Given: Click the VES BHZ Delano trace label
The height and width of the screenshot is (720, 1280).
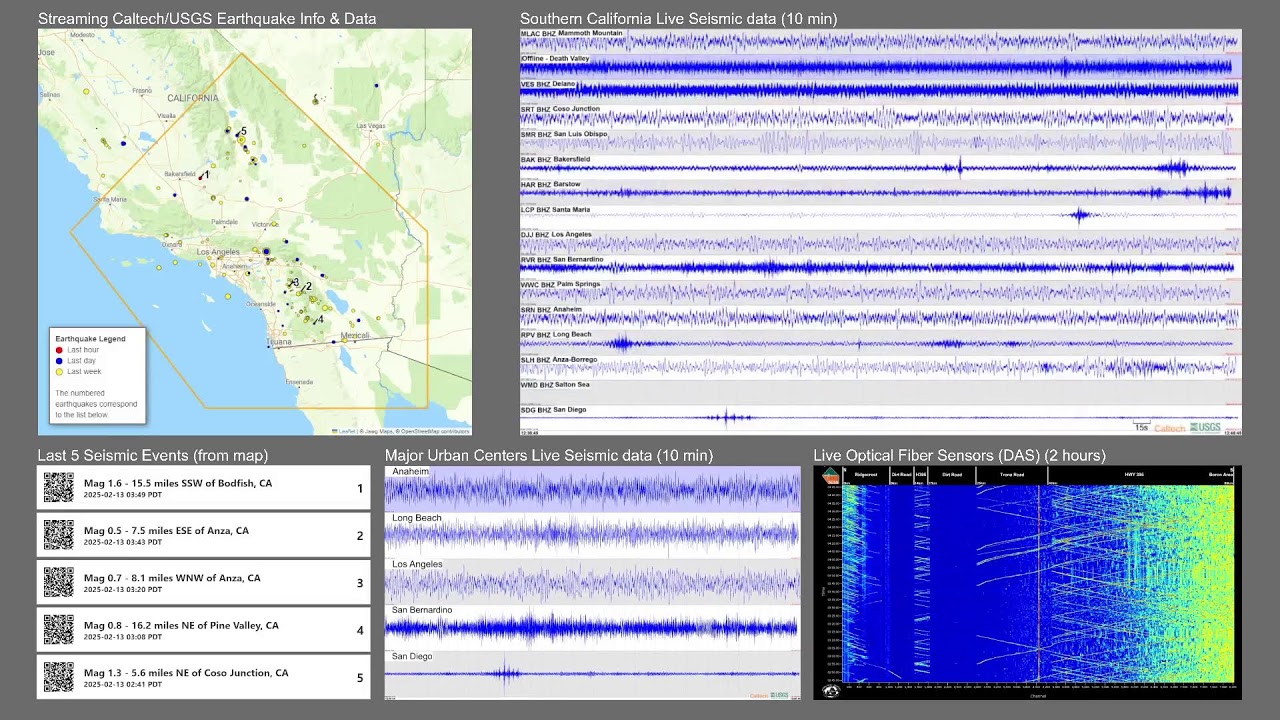Looking at the screenshot, I should point(549,84).
